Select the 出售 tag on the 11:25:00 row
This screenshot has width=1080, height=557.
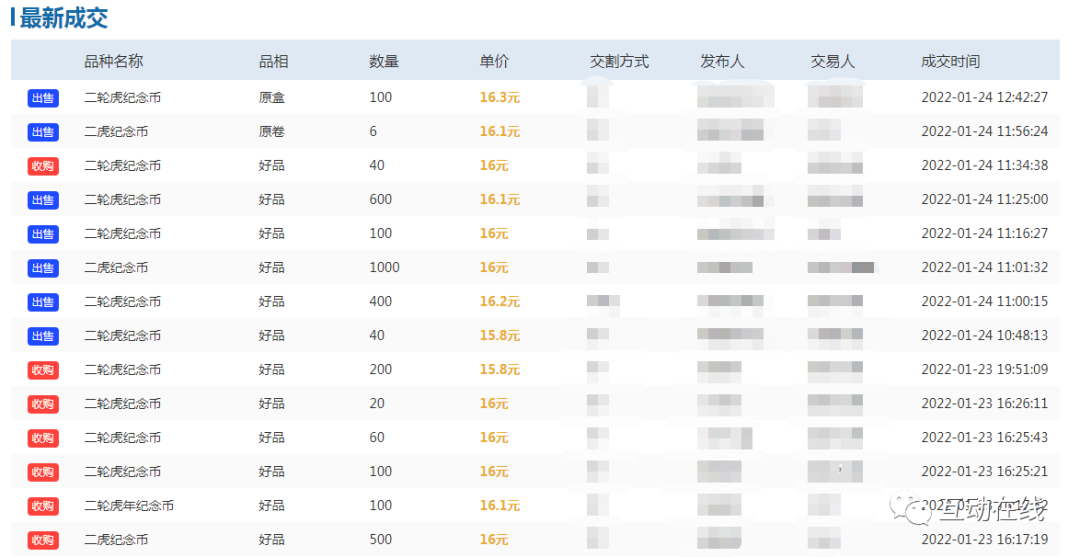[x=43, y=200]
